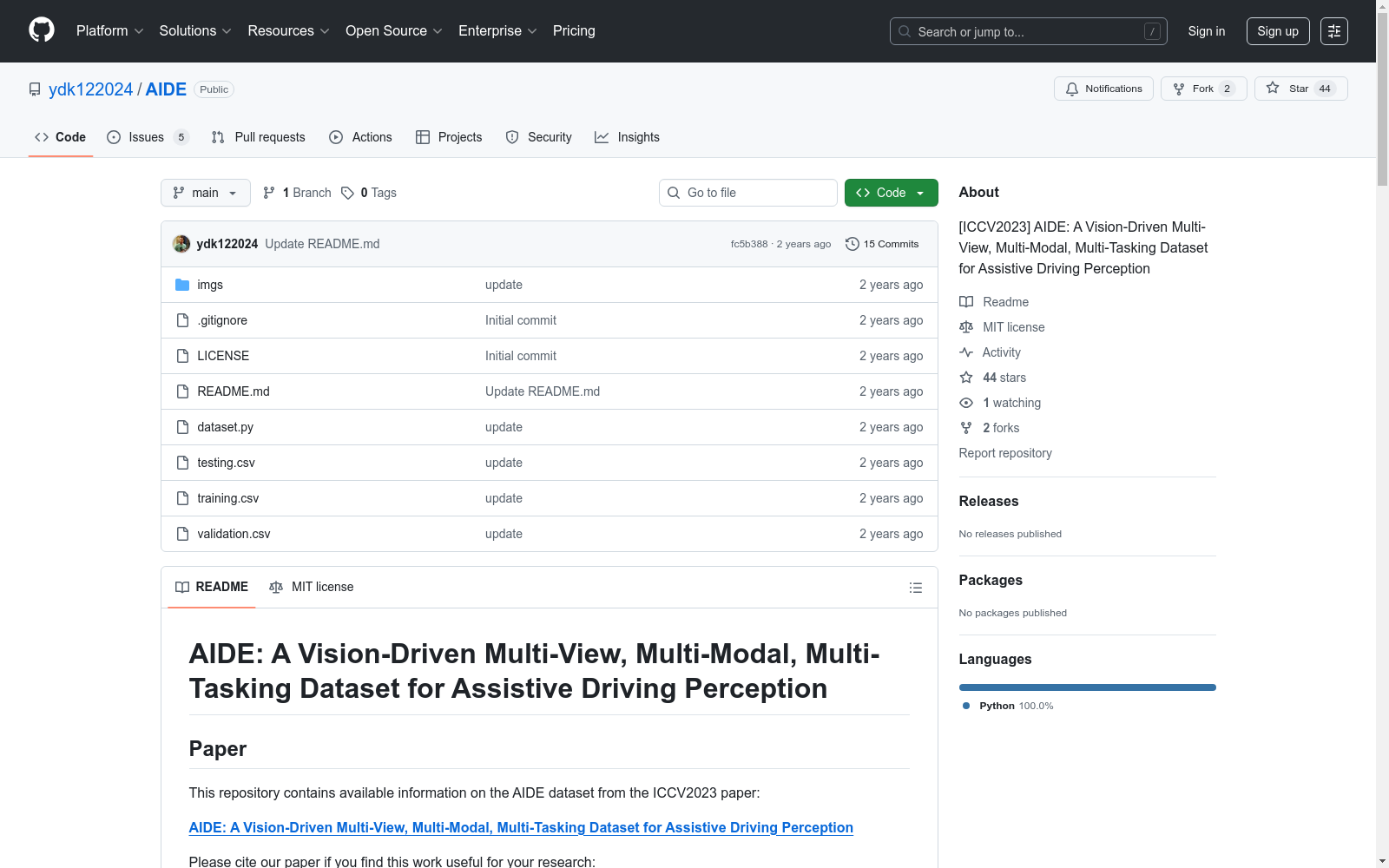Viewport: 1389px width, 868px height.
Task: Open the ydk122024 owner link
Action: coord(91,89)
